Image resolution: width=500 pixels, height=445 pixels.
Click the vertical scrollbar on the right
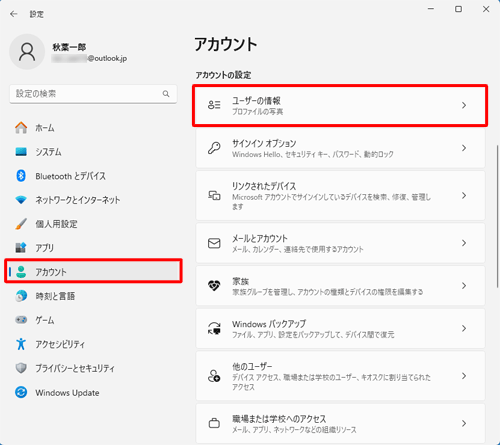498,216
